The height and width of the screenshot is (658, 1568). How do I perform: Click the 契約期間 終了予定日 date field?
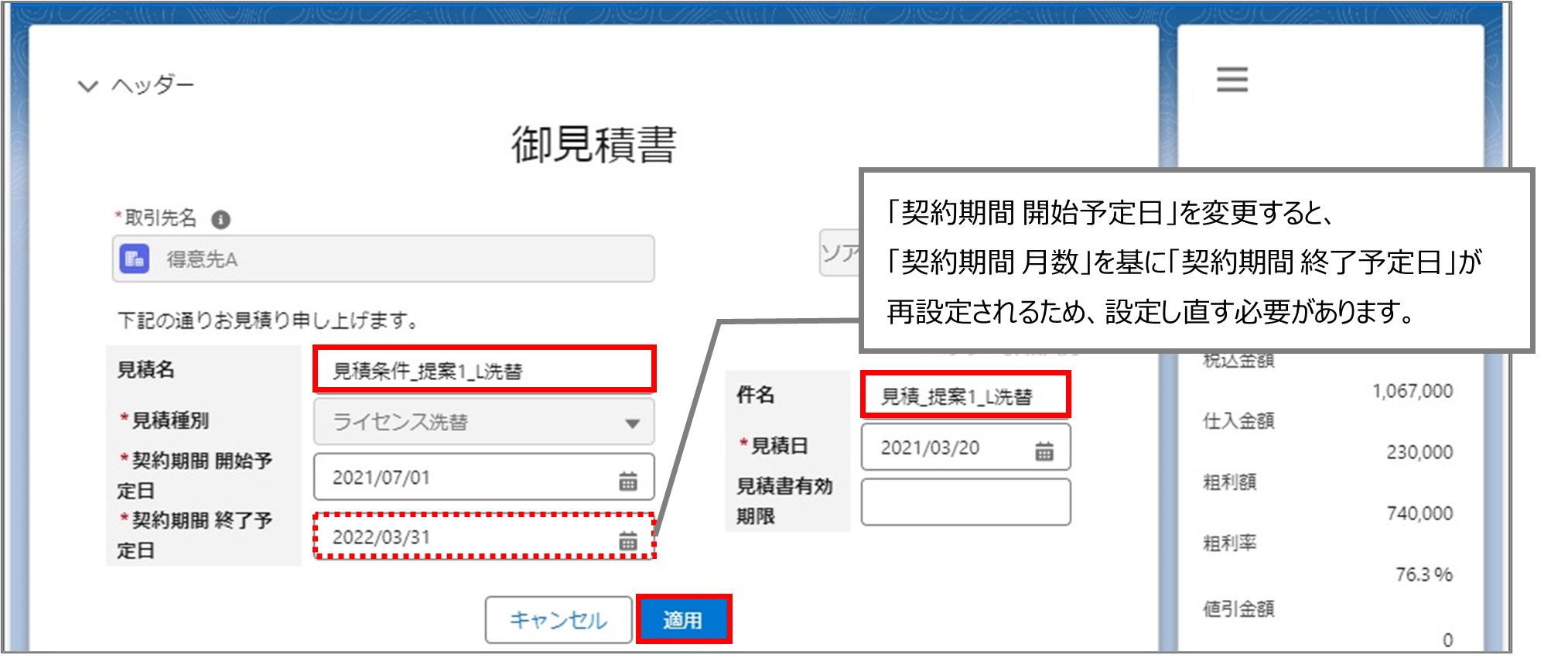484,536
